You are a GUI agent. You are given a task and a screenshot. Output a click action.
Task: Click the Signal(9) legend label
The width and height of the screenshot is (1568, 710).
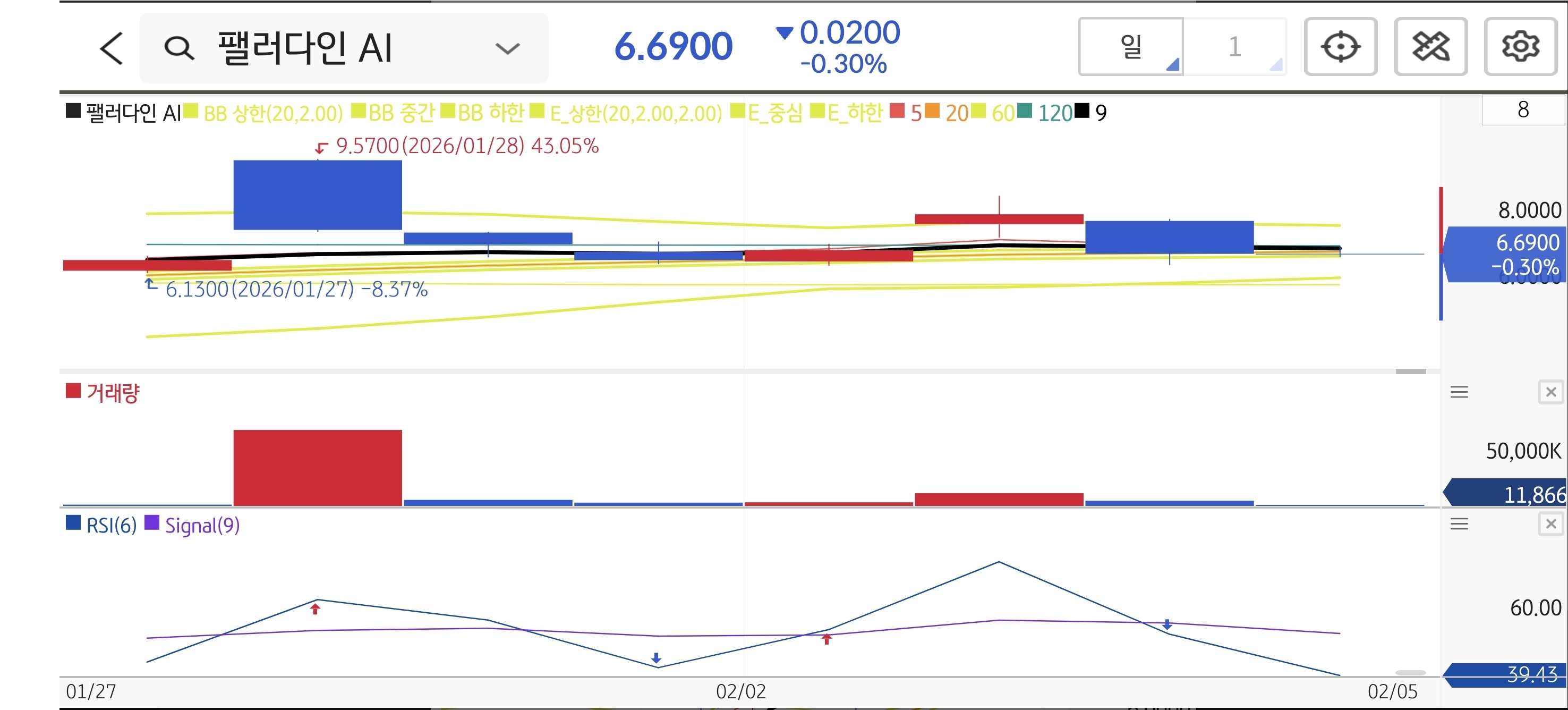point(201,525)
